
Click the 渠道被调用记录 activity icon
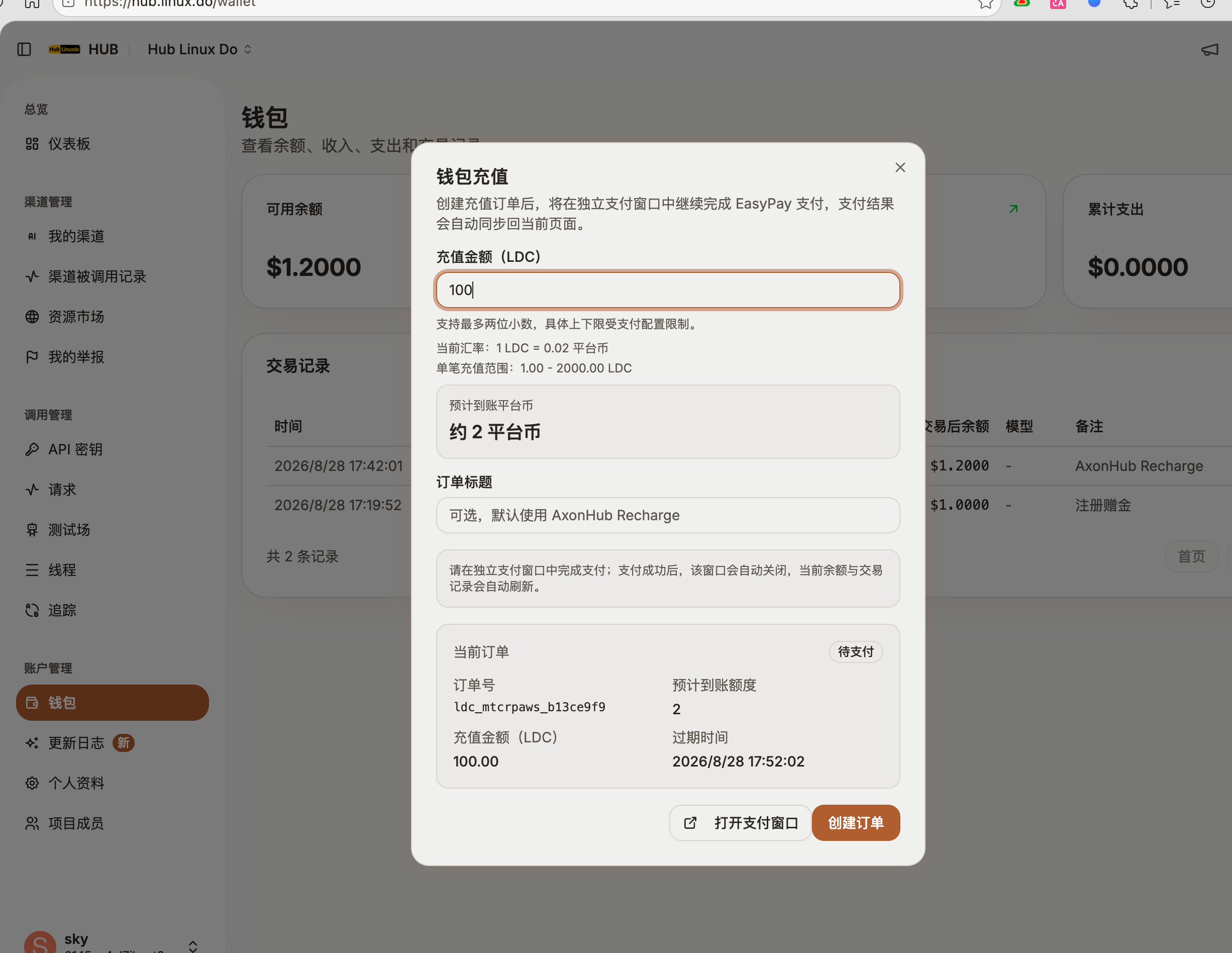pos(32,276)
